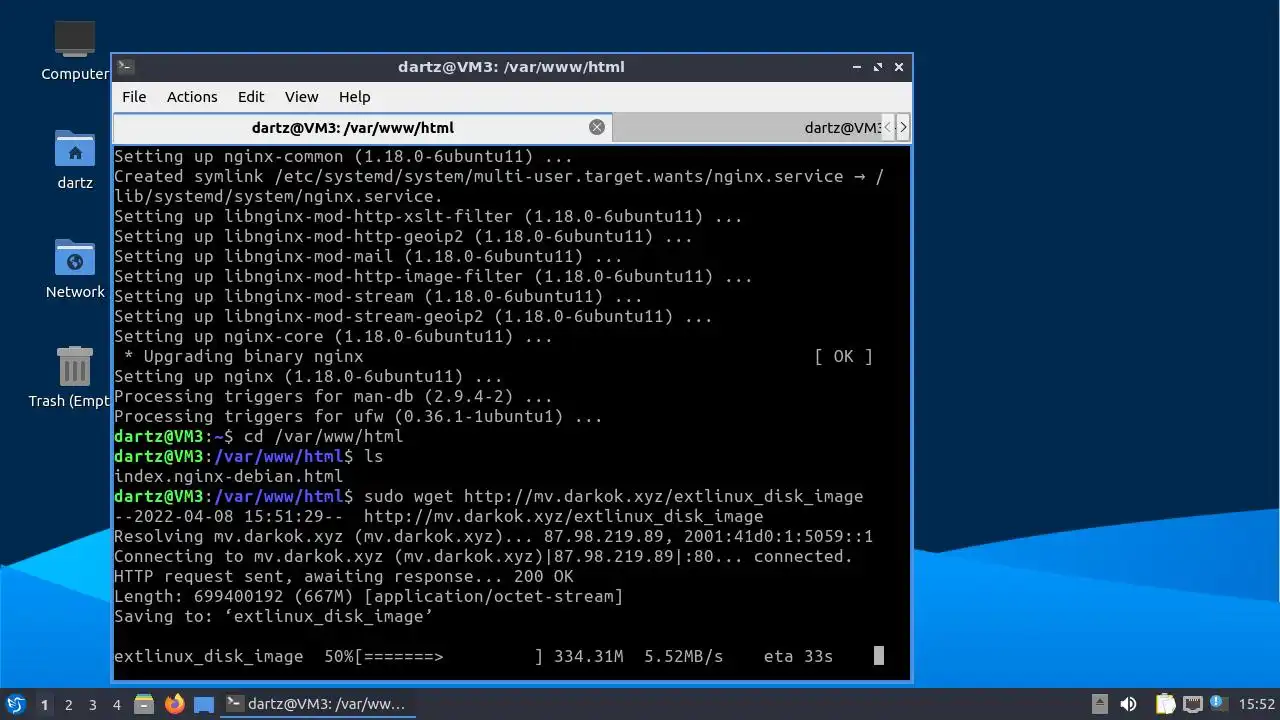The width and height of the screenshot is (1280, 720).
Task: Open the Lubuntu start menu
Action: 15,704
